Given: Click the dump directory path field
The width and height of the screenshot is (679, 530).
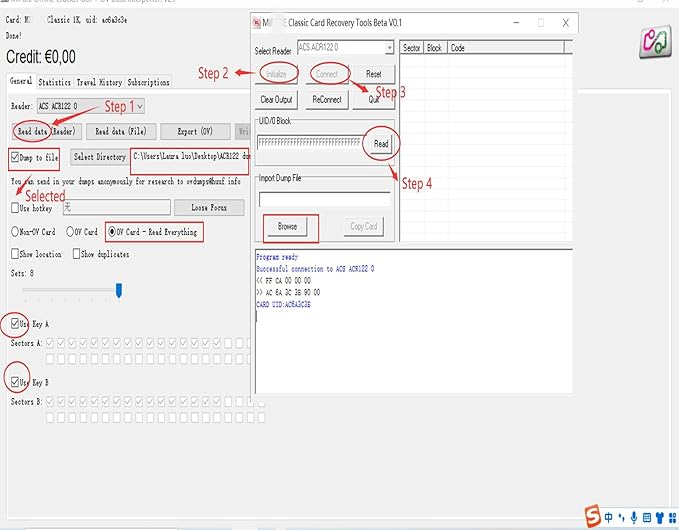Looking at the screenshot, I should click(x=190, y=157).
